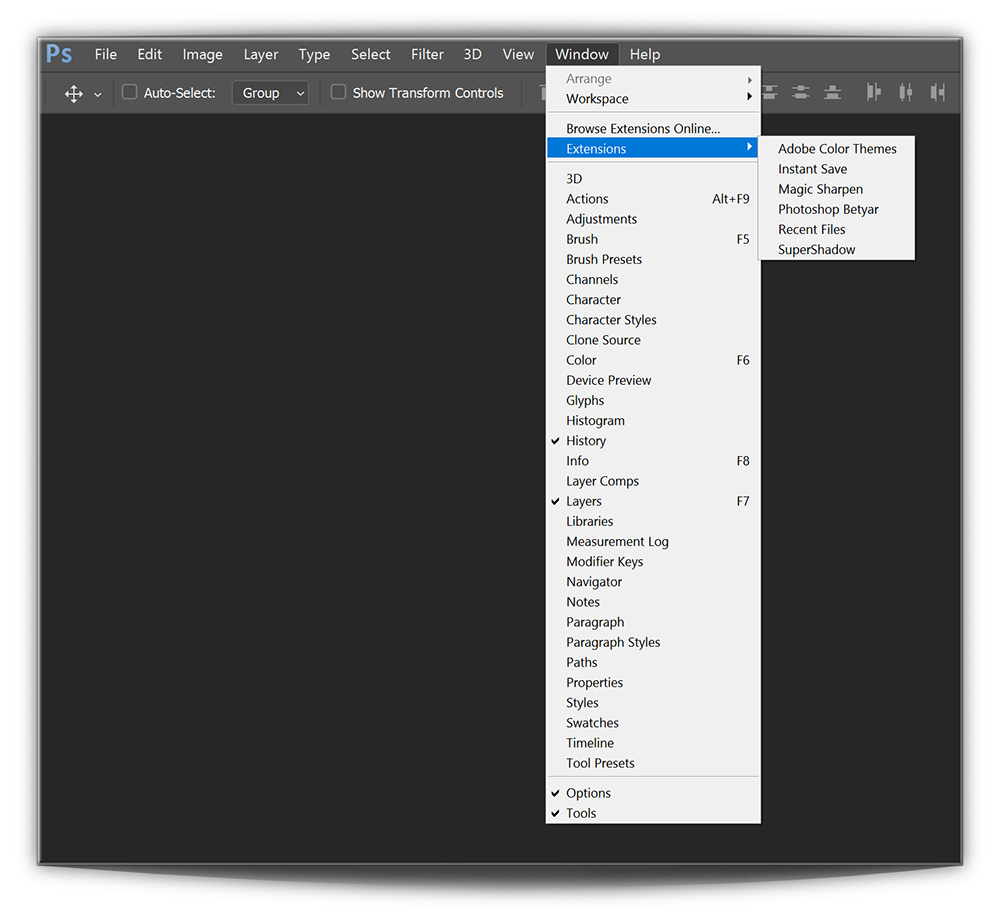This screenshot has width=1000, height=916.
Task: Click the distribute top edges icon
Action: (x=770, y=93)
